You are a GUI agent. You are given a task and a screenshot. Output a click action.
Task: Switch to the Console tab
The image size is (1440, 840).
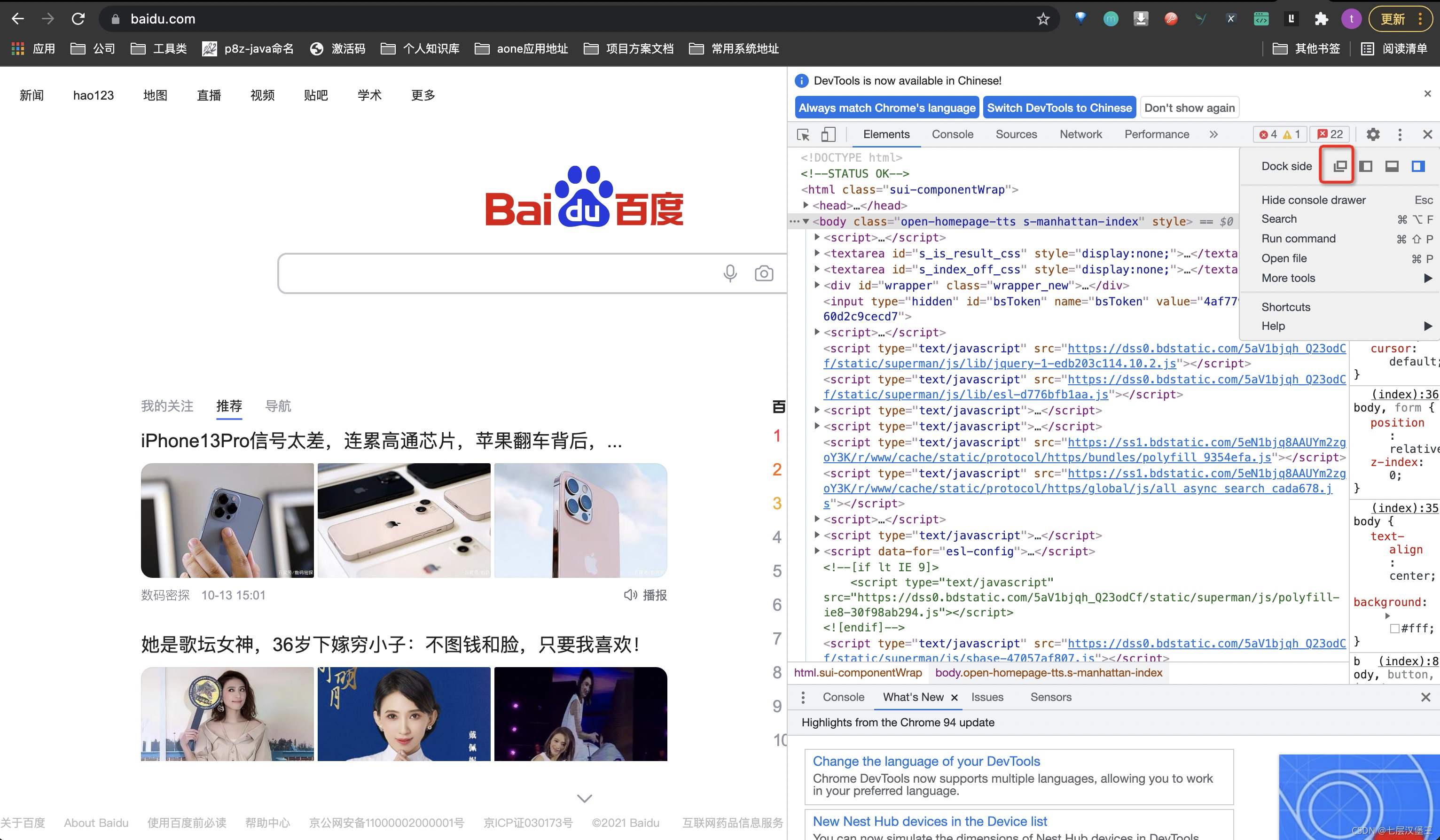tap(951, 134)
